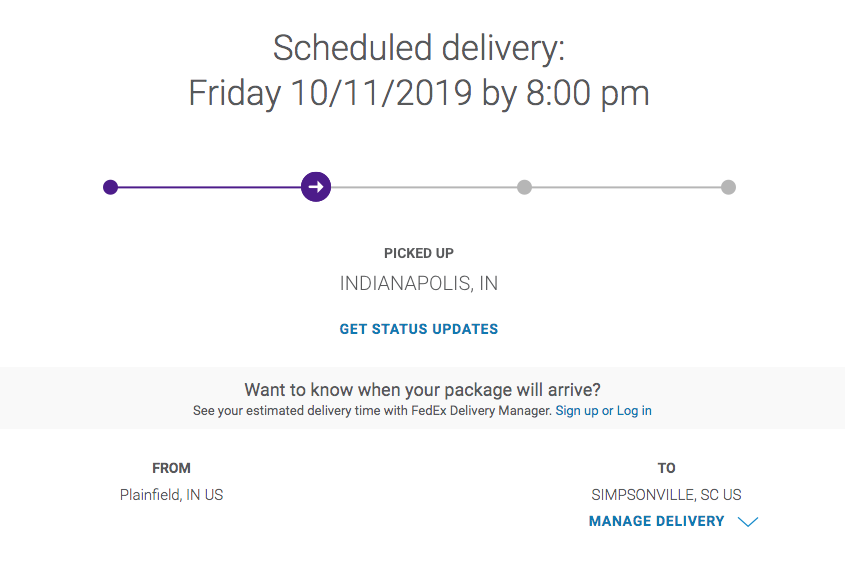Screen dimensions: 845x563
Task: Click the final gray delivery dot
Action: tap(729, 187)
